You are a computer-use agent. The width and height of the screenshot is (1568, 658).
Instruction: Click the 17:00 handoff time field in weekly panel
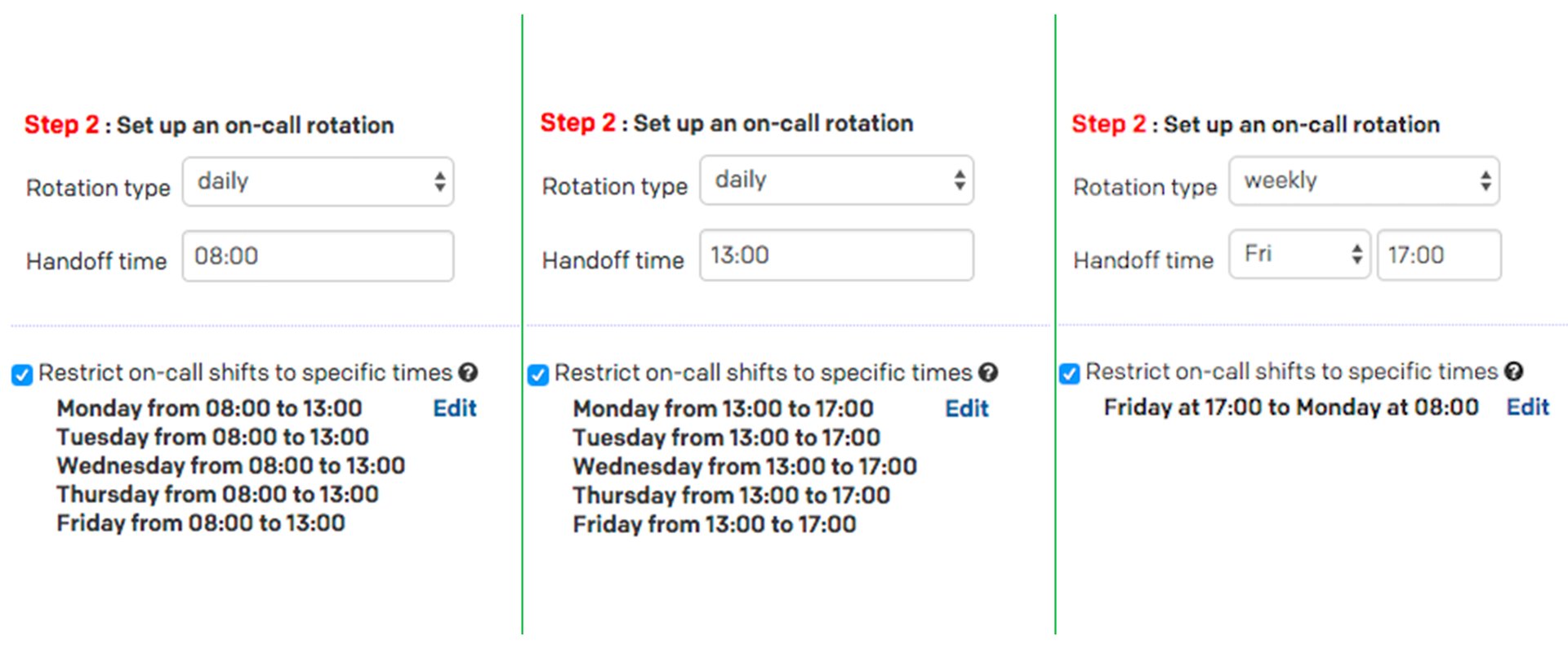point(1439,255)
